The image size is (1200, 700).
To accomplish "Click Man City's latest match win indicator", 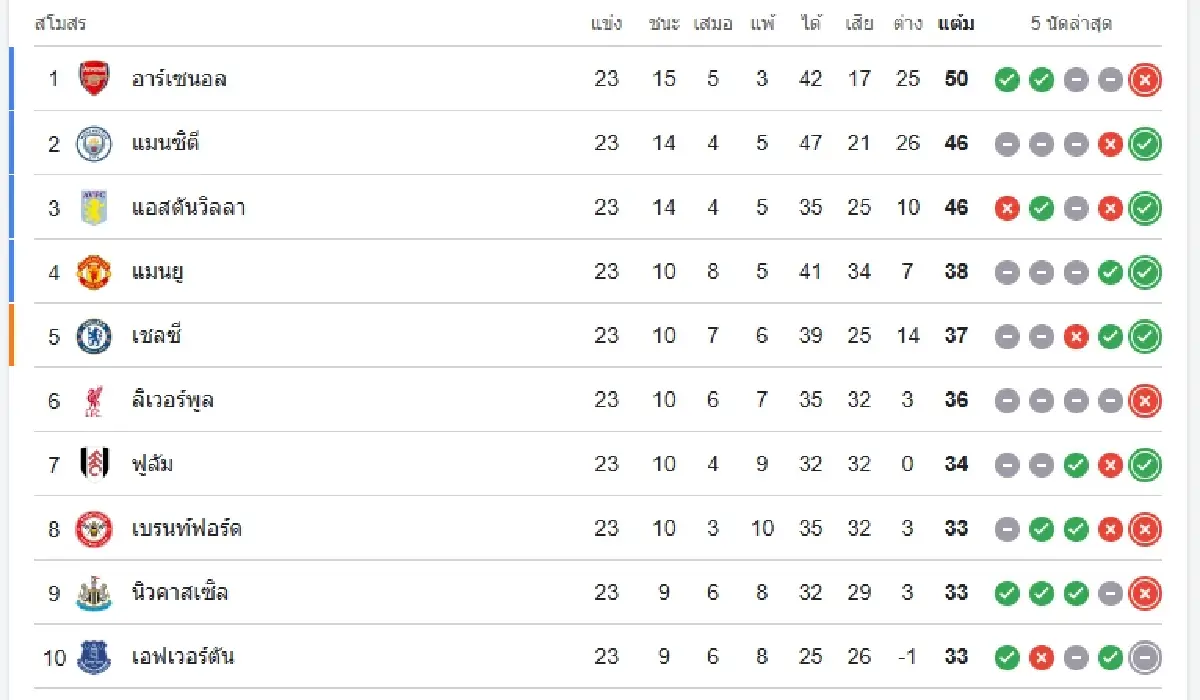I will pyautogui.click(x=1145, y=144).
